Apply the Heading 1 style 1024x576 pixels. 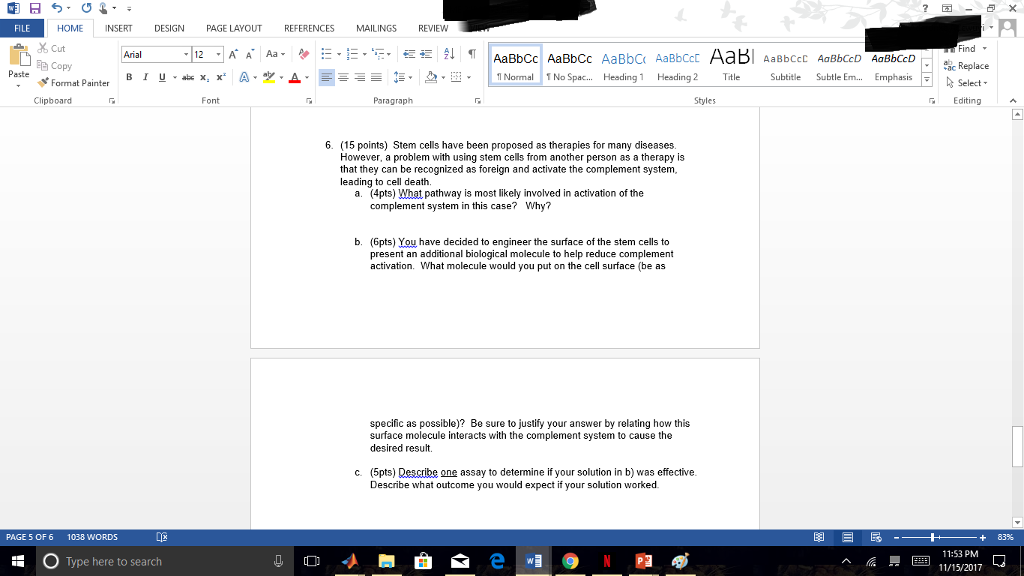[x=622, y=66]
